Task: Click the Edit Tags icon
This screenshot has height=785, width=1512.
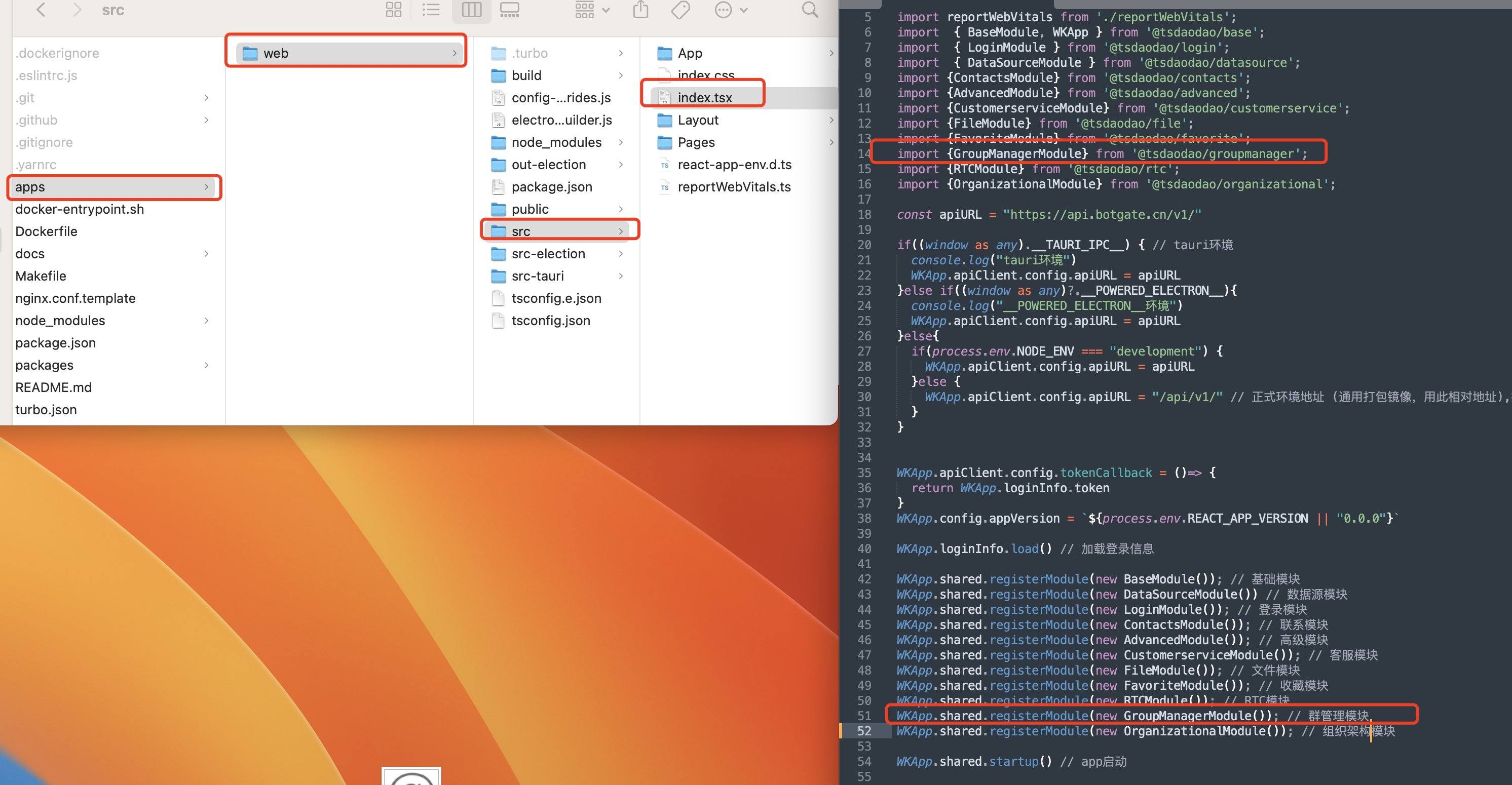Action: (679, 10)
